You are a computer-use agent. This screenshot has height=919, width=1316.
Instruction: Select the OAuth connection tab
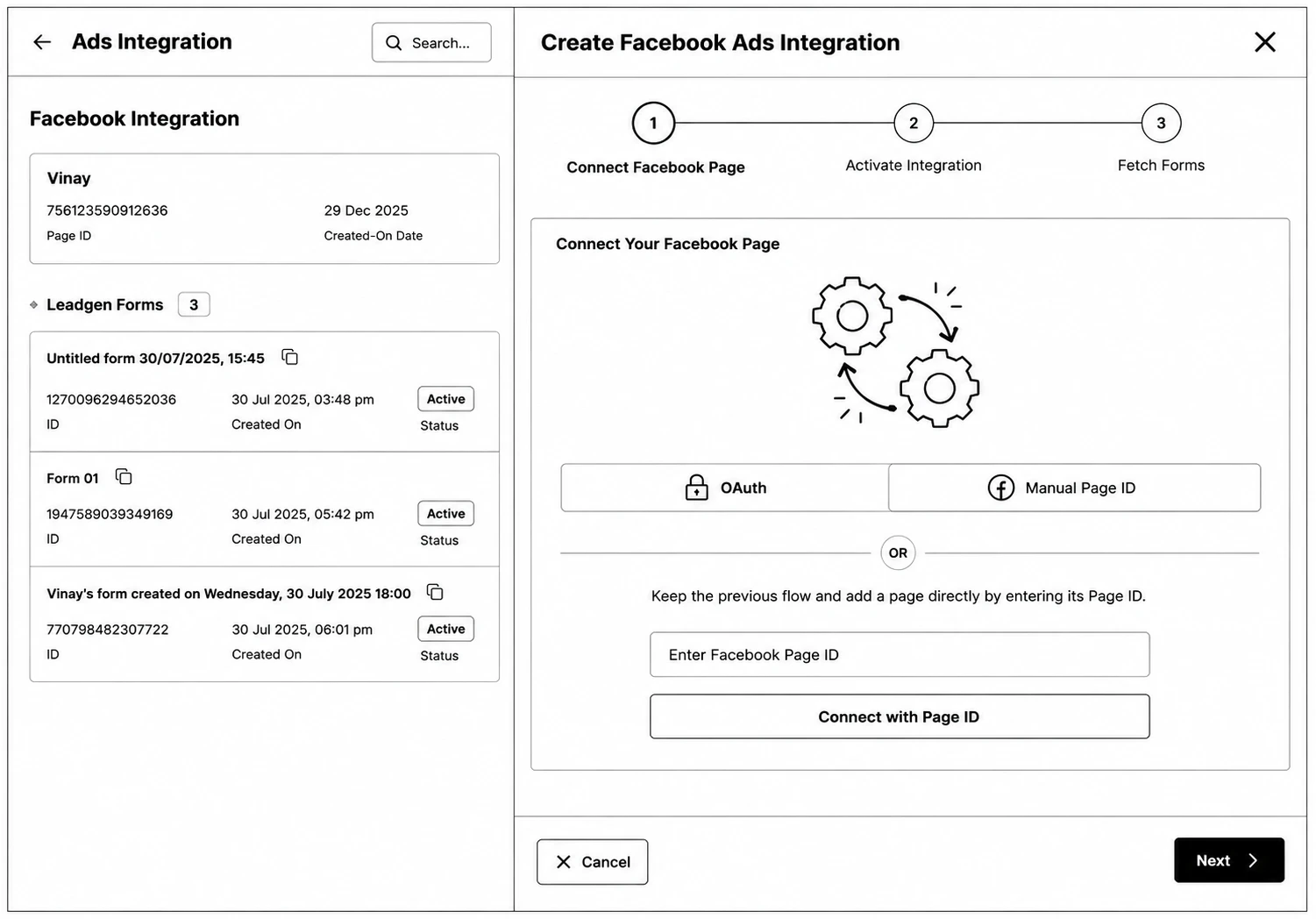coord(725,488)
